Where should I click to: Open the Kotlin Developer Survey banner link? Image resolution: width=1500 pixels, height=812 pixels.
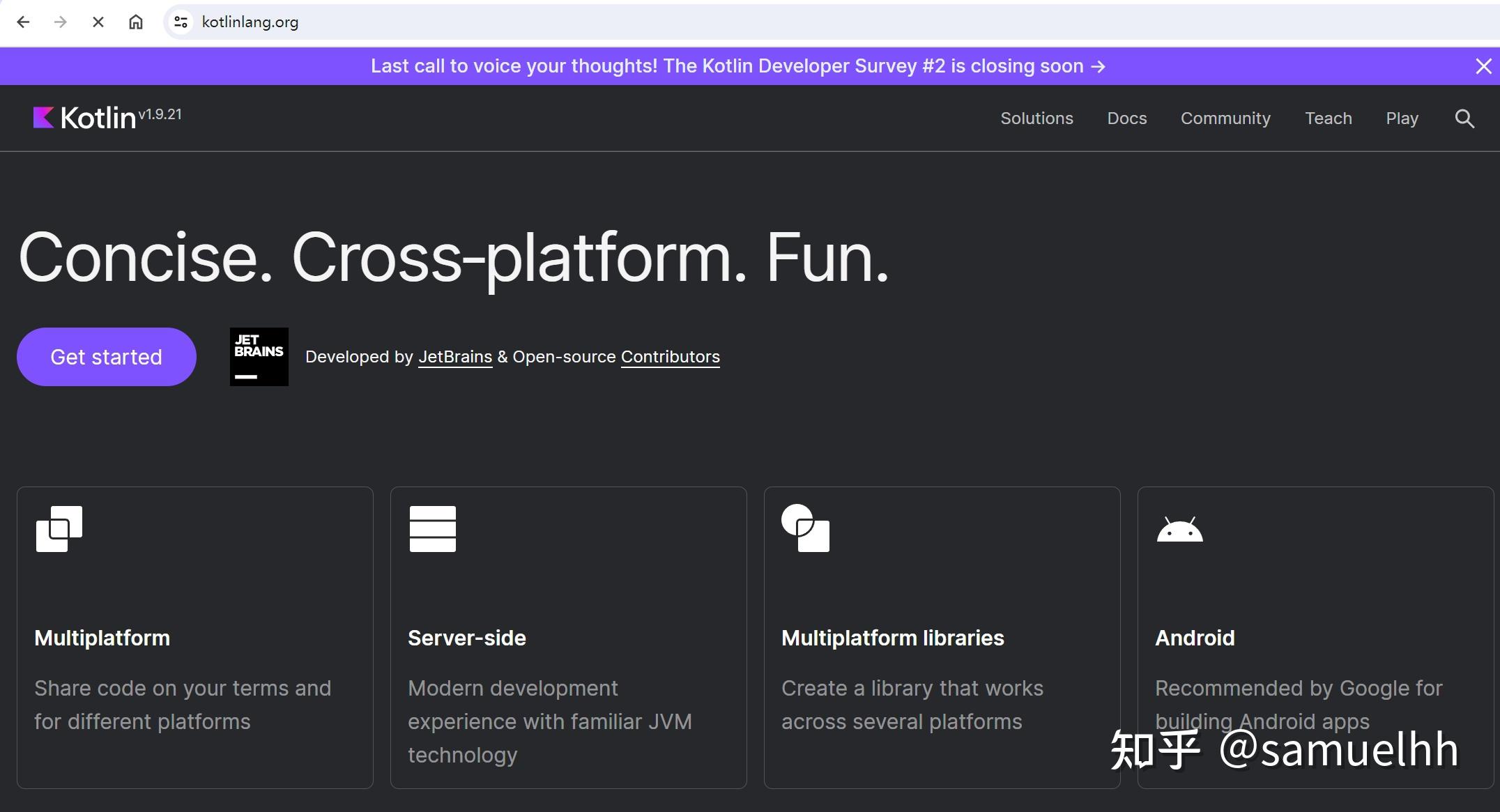[x=737, y=66]
